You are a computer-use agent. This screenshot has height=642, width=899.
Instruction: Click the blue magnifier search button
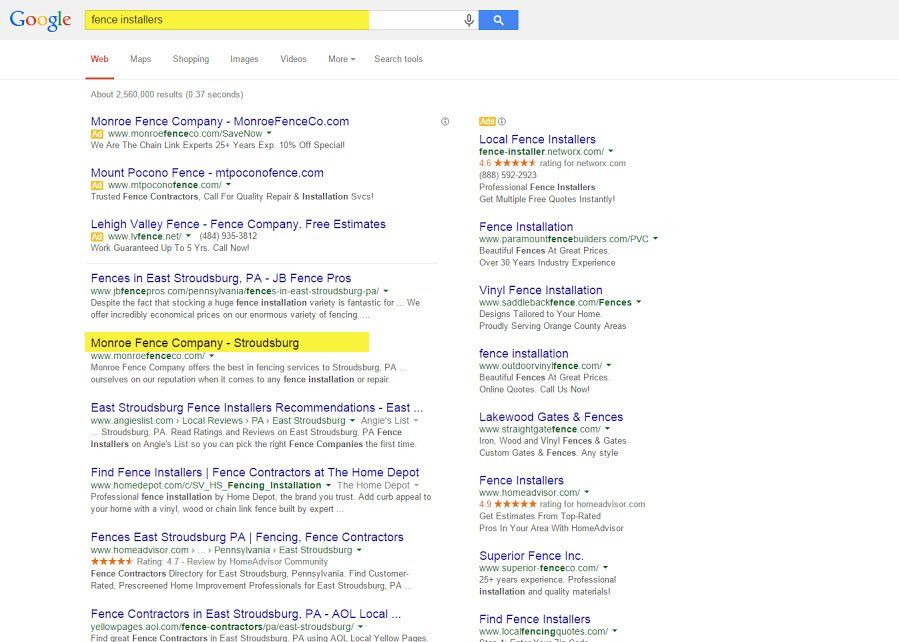(x=498, y=20)
